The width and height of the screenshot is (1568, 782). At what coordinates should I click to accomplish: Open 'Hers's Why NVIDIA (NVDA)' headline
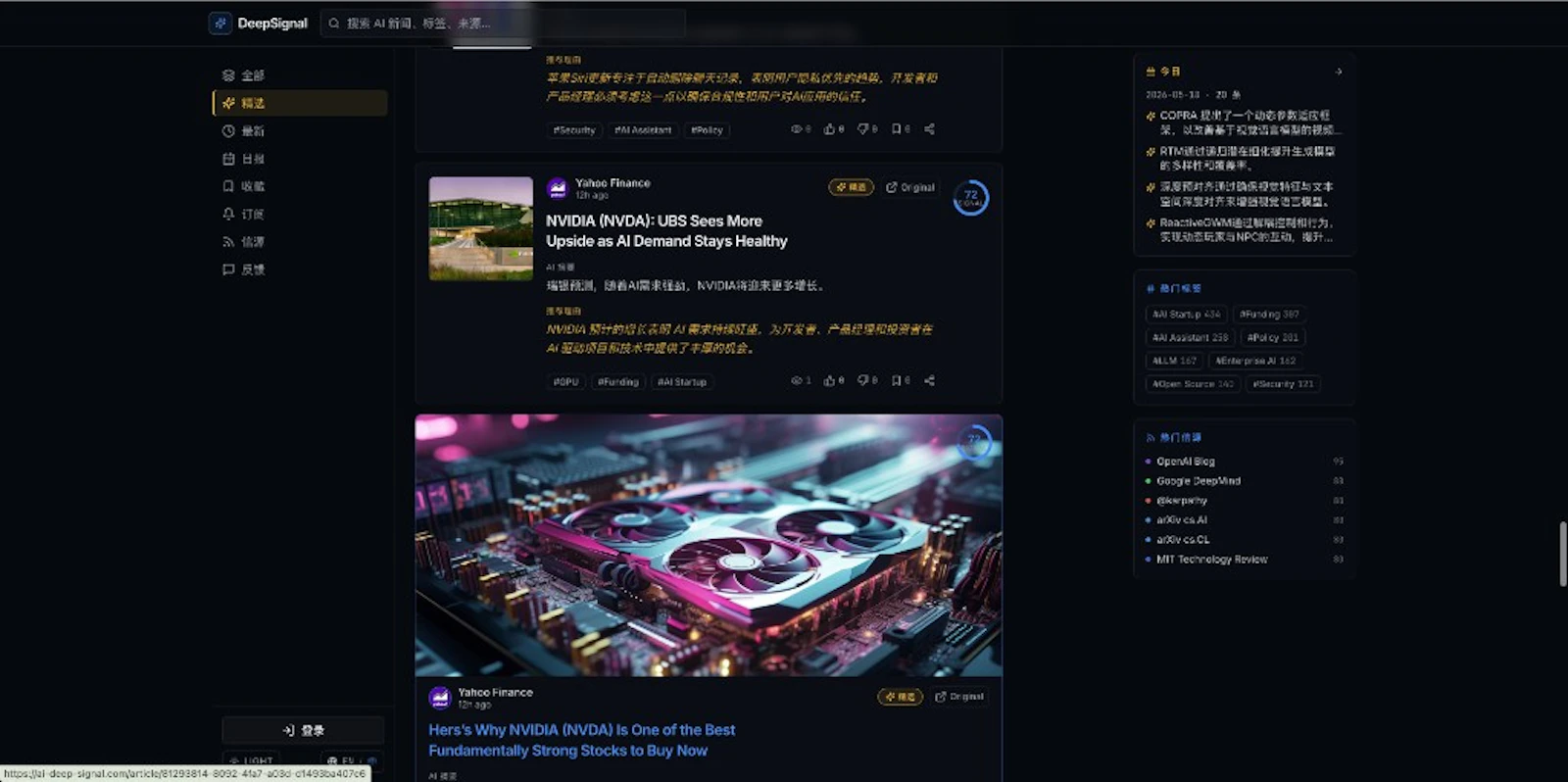582,740
